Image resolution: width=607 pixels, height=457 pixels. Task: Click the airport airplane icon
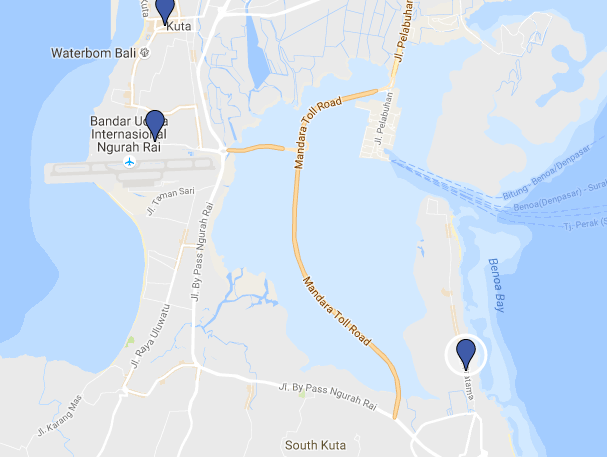click(x=130, y=161)
